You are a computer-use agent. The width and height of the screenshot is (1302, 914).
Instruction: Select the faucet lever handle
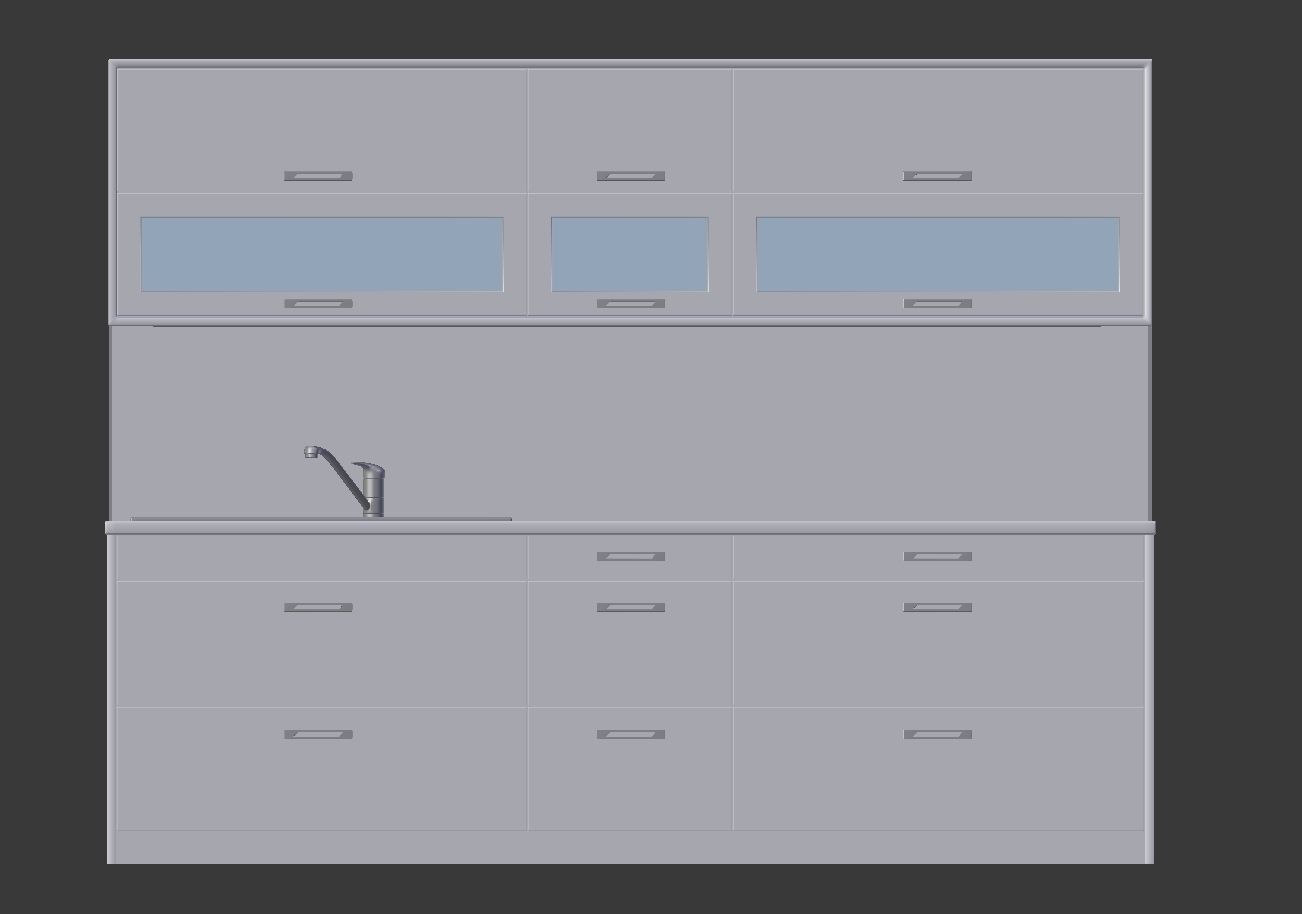[368, 467]
